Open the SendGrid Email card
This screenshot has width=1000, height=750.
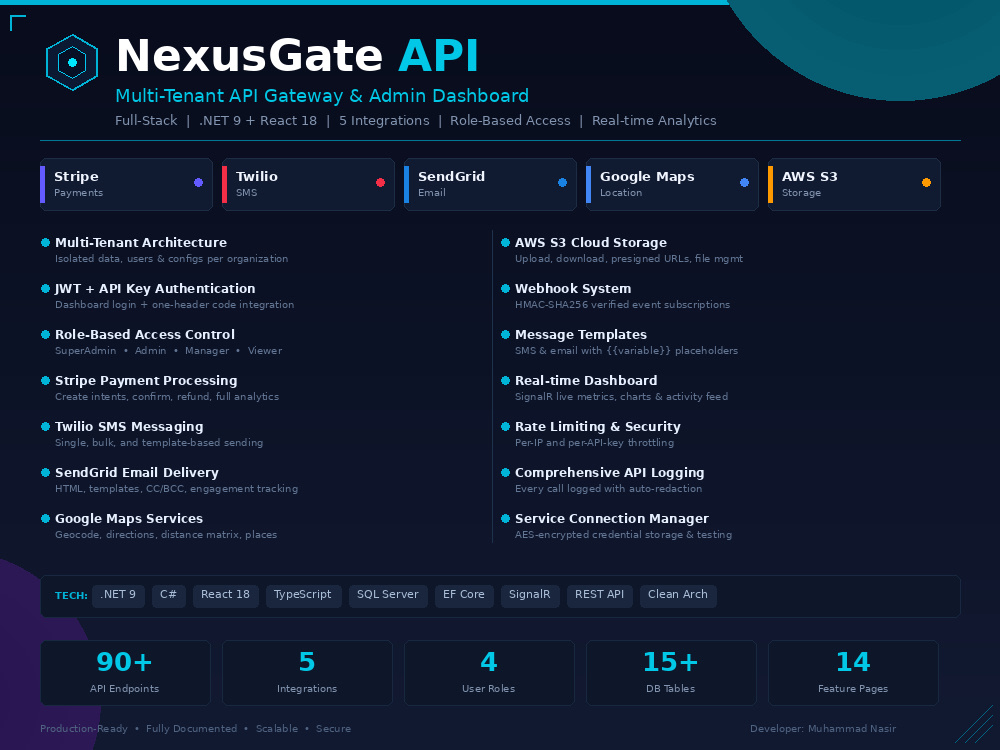pyautogui.click(x=490, y=184)
